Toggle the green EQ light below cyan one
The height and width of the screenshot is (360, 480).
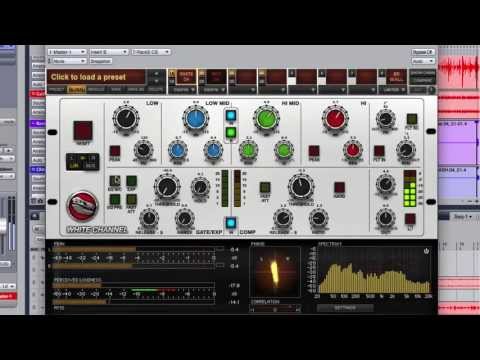tap(231, 133)
